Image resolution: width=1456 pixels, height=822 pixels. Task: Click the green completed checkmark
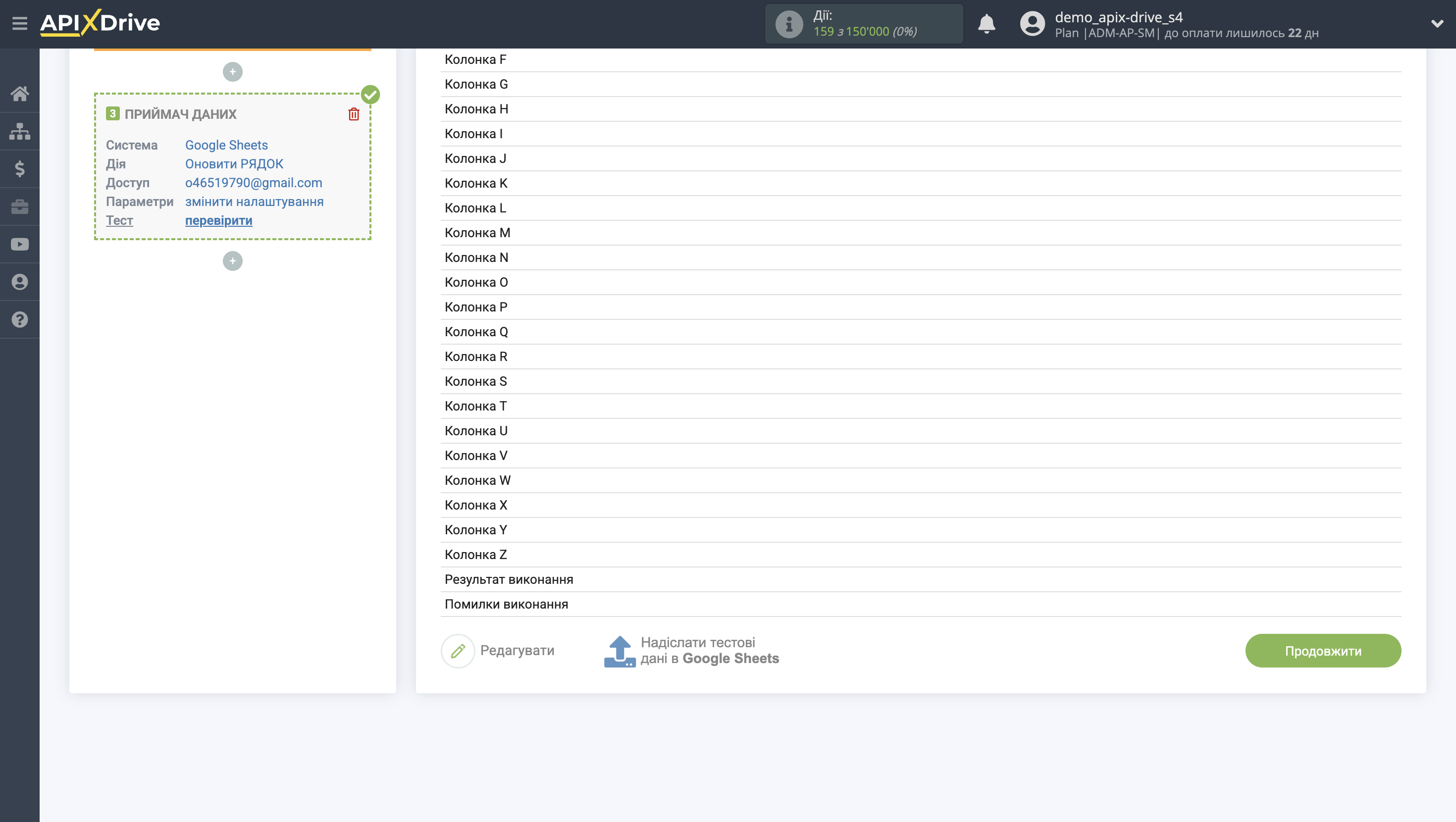click(x=370, y=95)
